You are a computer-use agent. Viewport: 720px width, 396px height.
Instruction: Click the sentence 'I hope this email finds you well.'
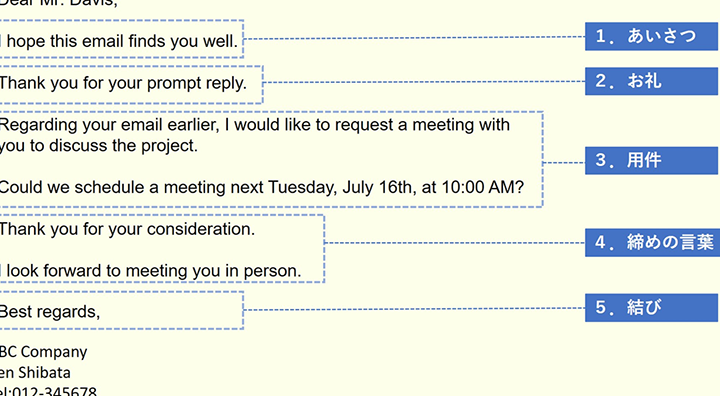coord(119,41)
